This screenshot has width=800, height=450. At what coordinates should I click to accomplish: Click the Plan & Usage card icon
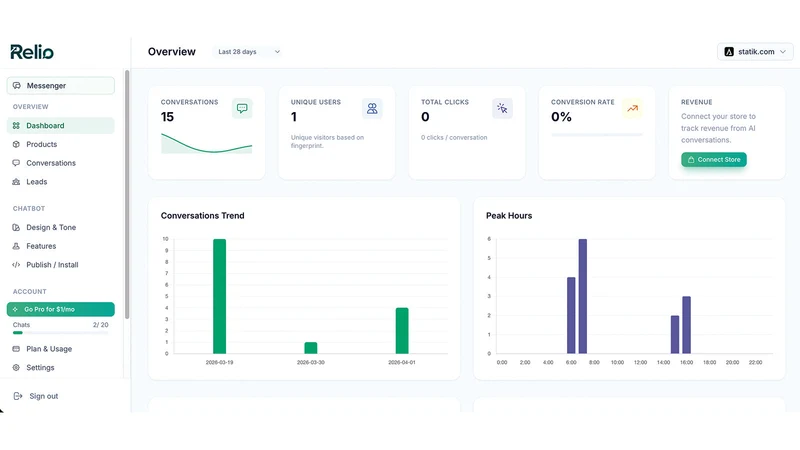[16, 349]
